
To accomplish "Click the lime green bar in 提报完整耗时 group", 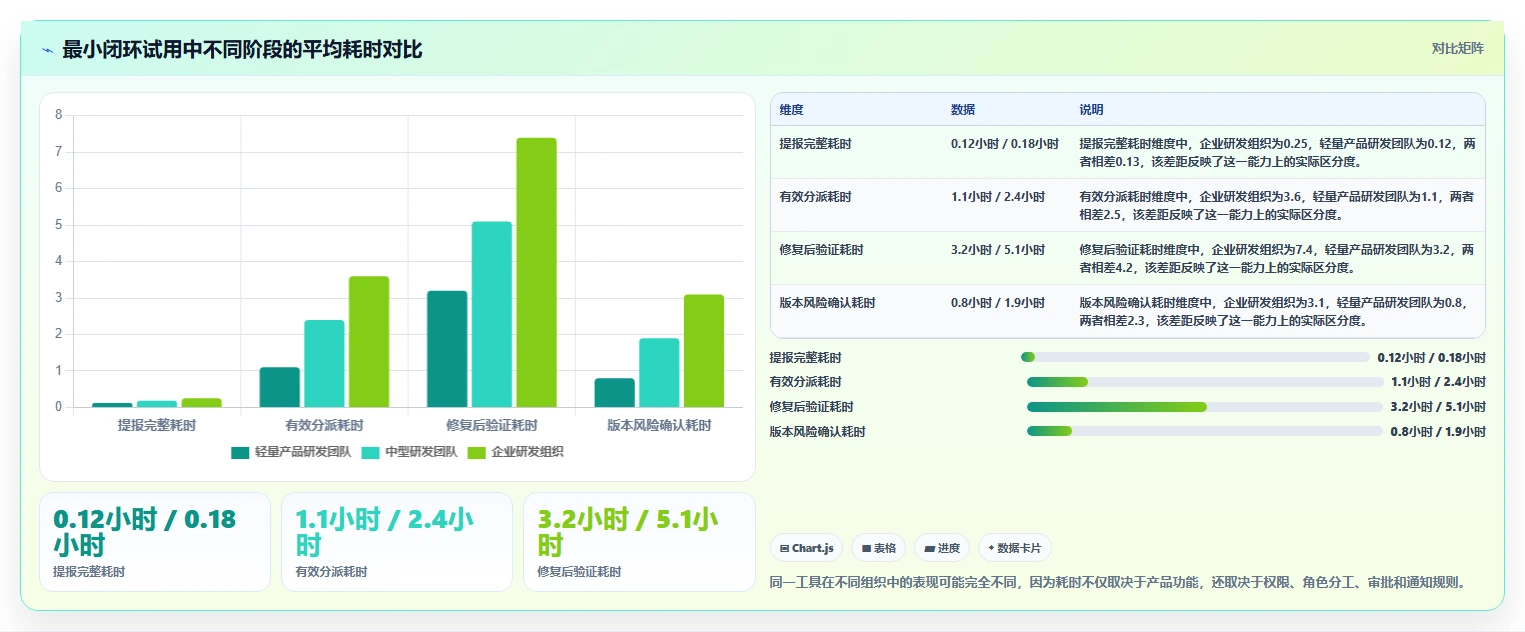I will (201, 403).
